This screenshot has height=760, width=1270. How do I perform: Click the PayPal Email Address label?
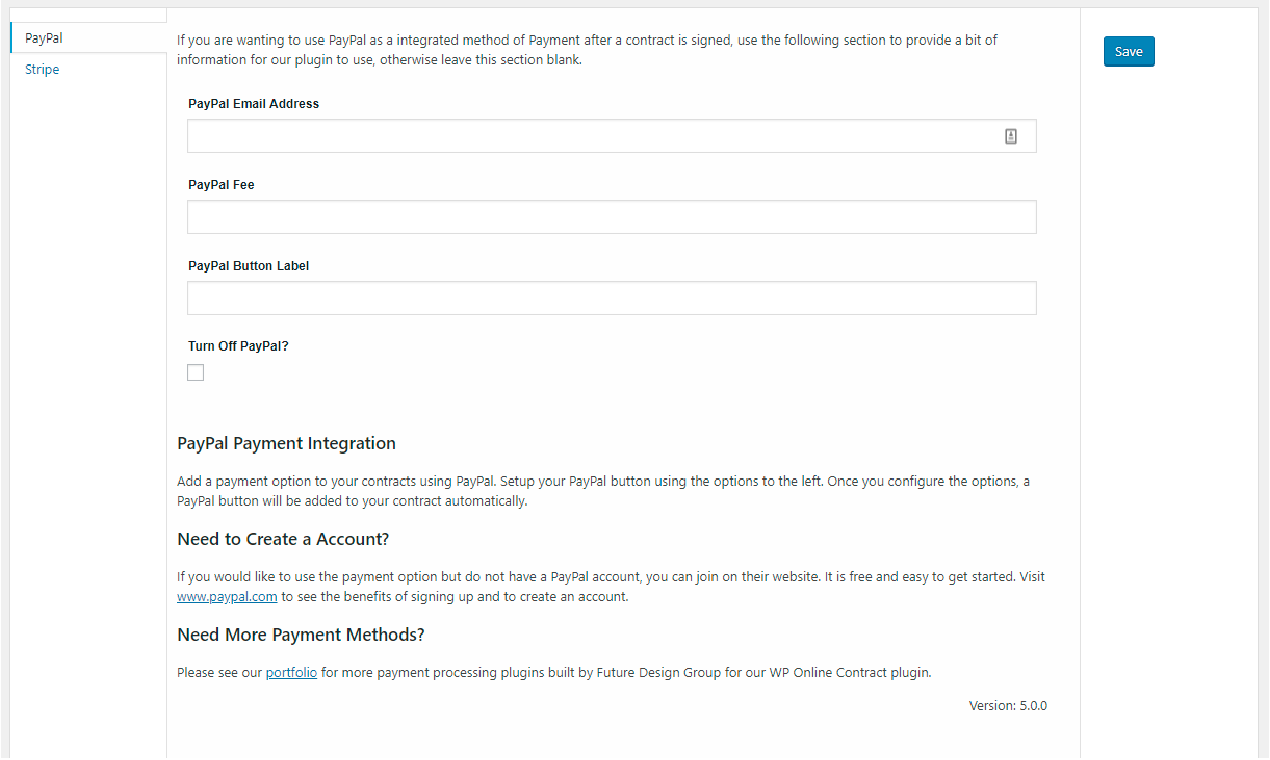click(253, 103)
